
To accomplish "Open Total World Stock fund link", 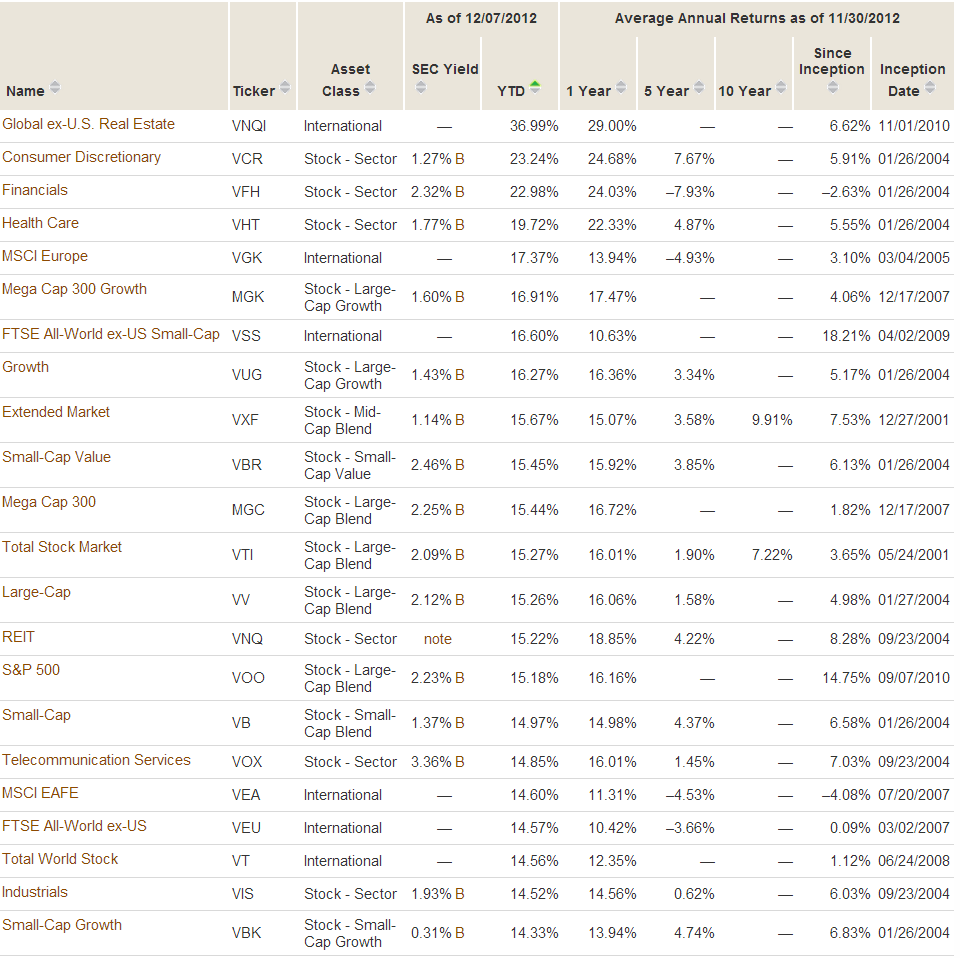I will (60, 859).
